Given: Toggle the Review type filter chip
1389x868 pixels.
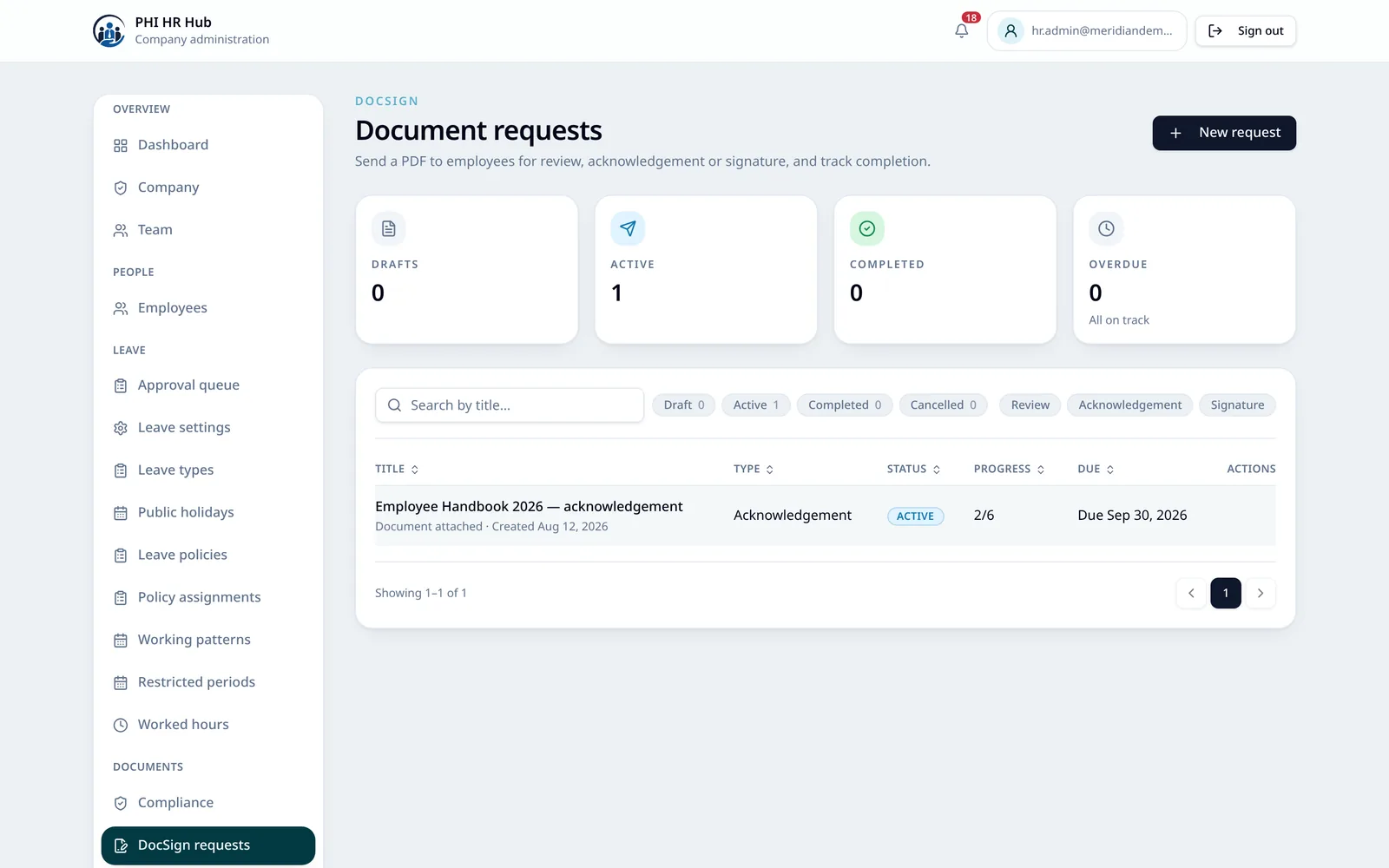Looking at the screenshot, I should (x=1030, y=405).
